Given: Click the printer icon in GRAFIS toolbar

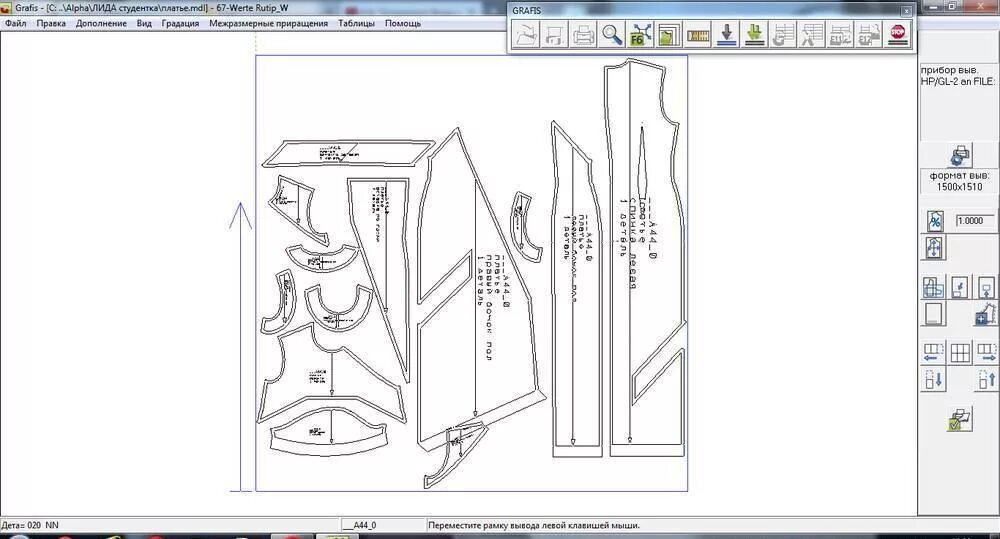Looking at the screenshot, I should click(584, 34).
